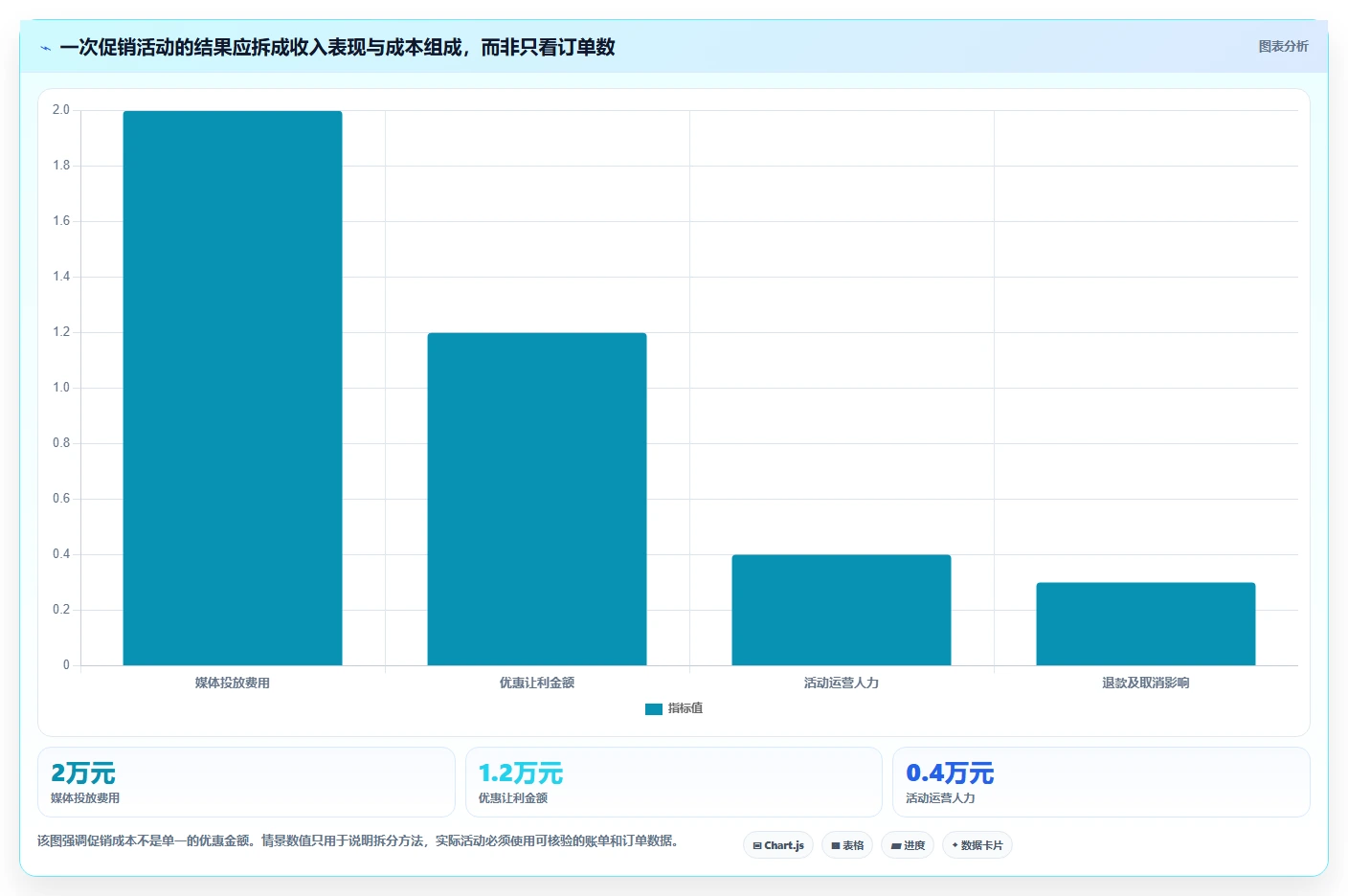Click the 媒体投放费用 bar in the chart

tap(233, 388)
